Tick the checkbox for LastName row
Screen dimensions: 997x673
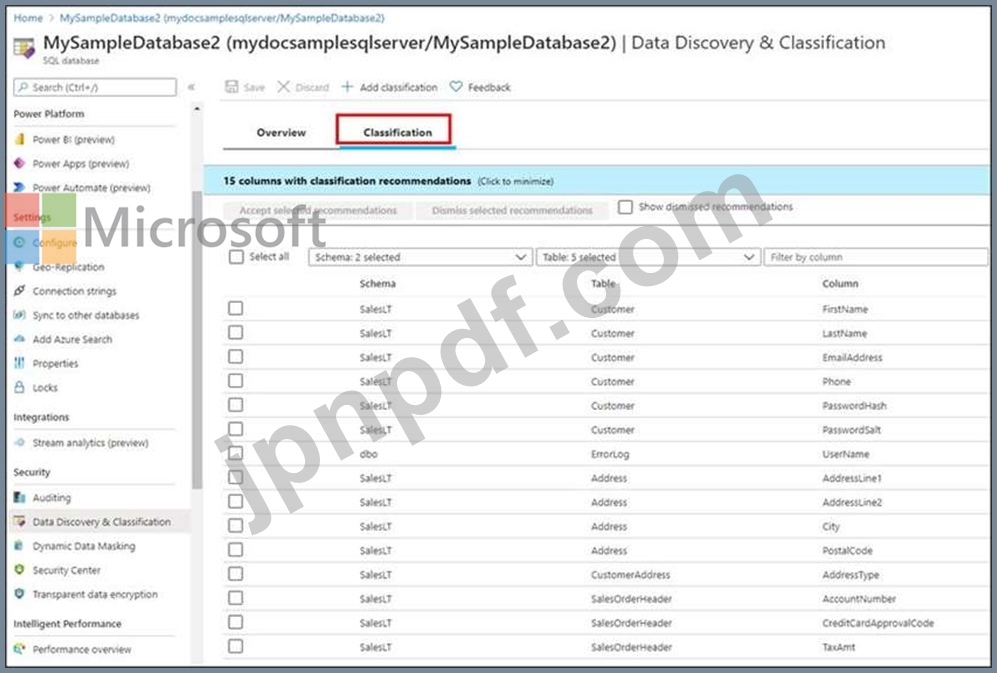236,333
